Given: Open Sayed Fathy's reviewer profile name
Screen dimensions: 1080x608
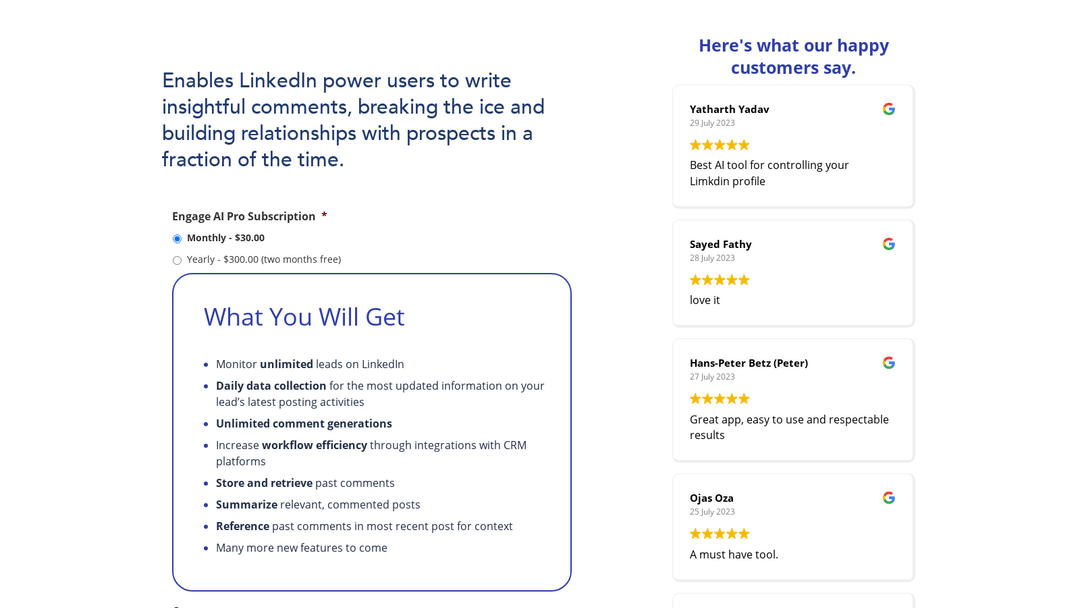Looking at the screenshot, I should click(720, 244).
